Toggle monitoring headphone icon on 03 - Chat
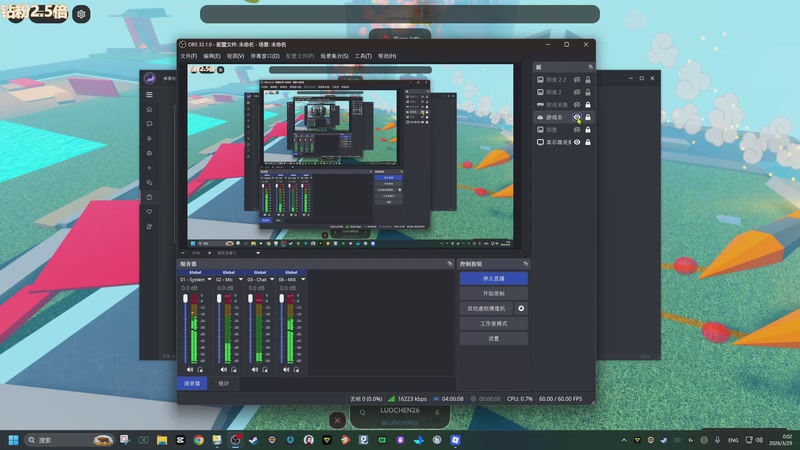 (265, 369)
